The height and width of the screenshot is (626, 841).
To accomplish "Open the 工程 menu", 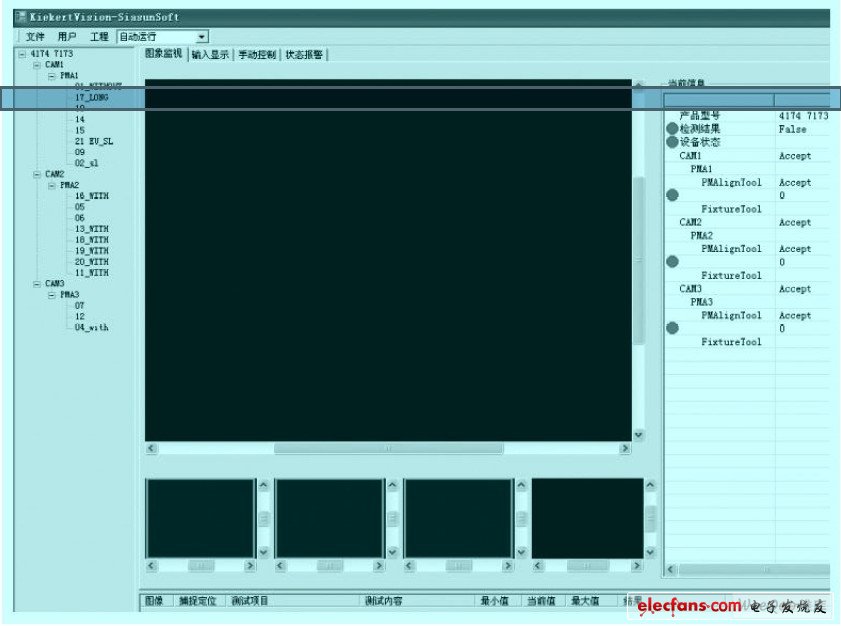I will point(99,37).
